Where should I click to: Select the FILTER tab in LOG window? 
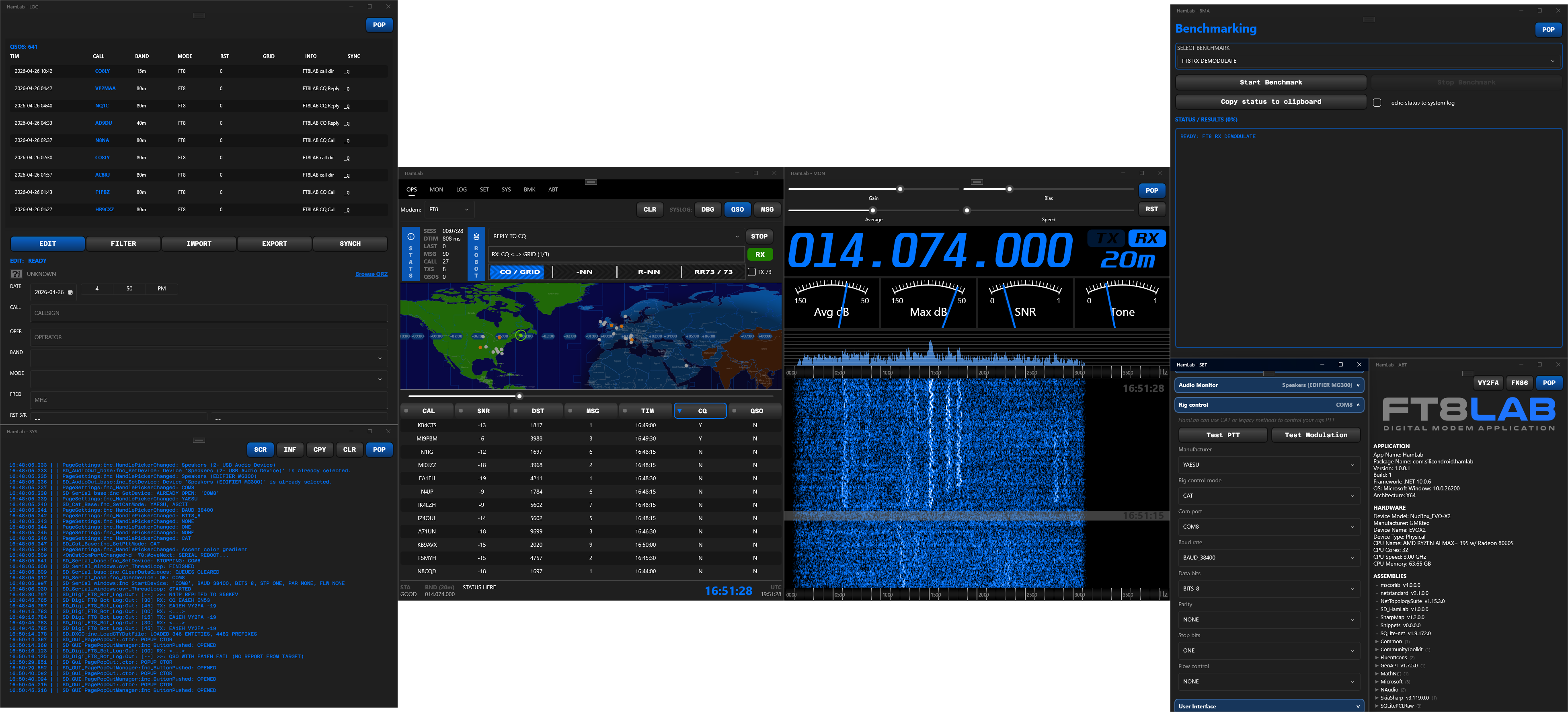click(x=123, y=244)
